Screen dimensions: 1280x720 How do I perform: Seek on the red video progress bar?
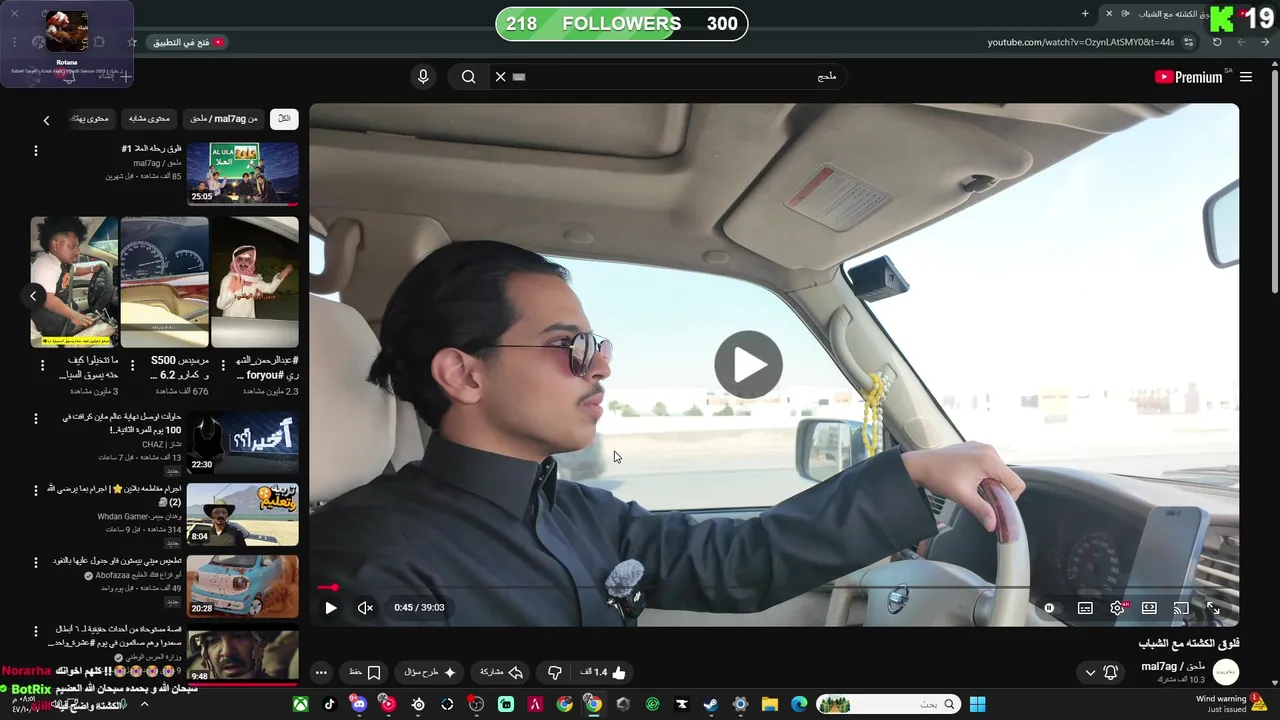pyautogui.click(x=774, y=587)
